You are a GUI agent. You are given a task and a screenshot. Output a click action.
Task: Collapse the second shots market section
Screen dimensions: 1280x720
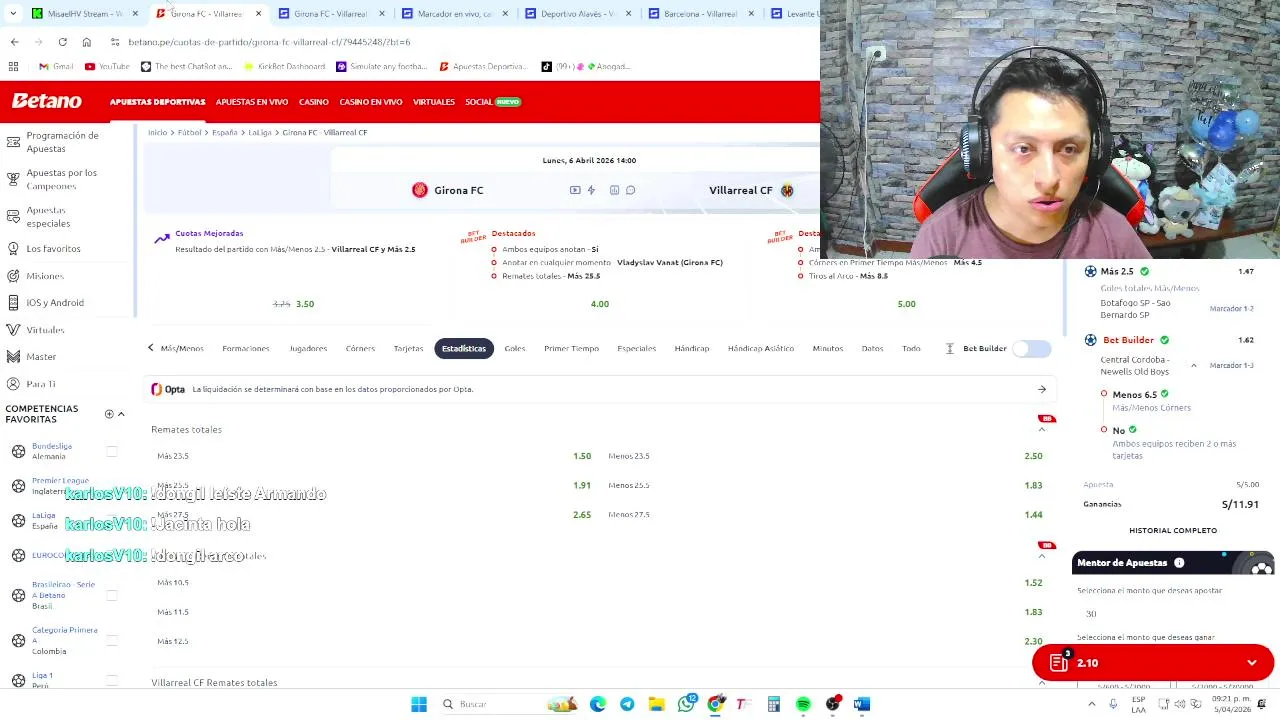click(1041, 556)
